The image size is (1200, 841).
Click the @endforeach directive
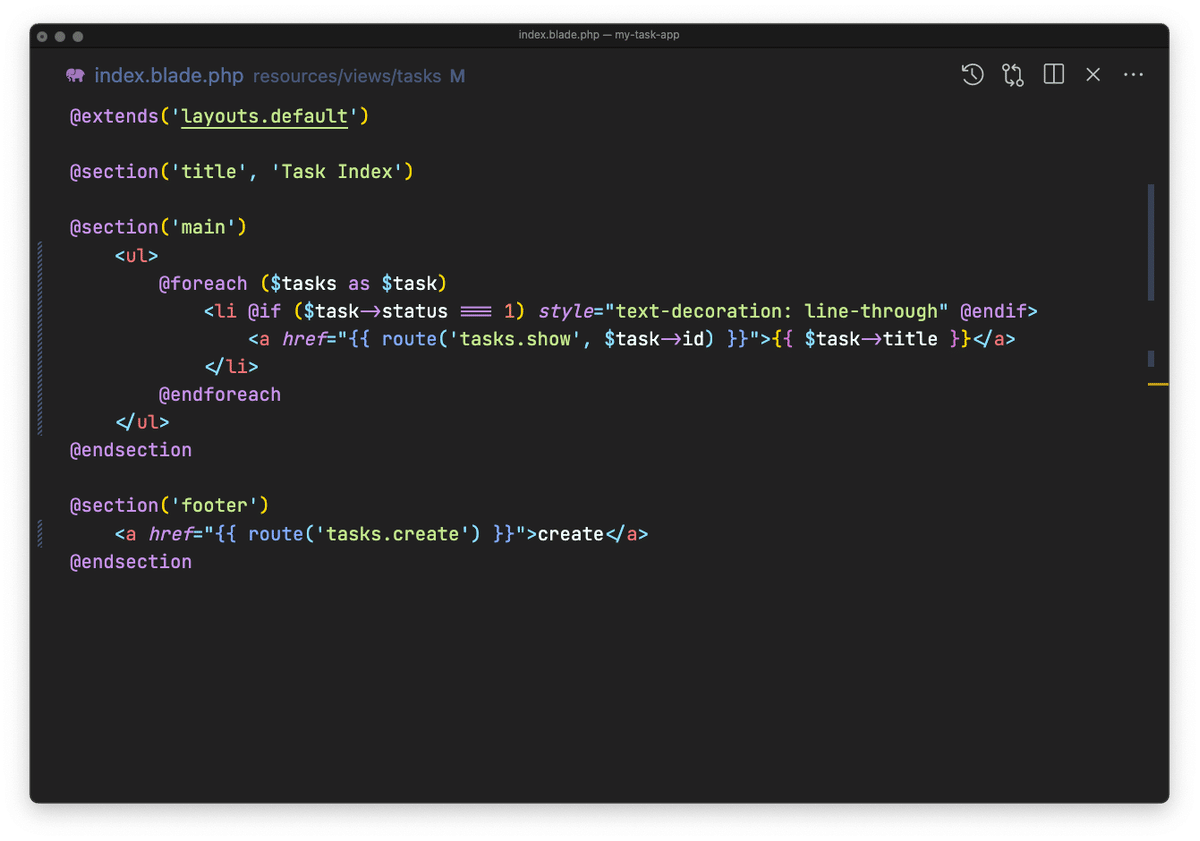click(220, 395)
